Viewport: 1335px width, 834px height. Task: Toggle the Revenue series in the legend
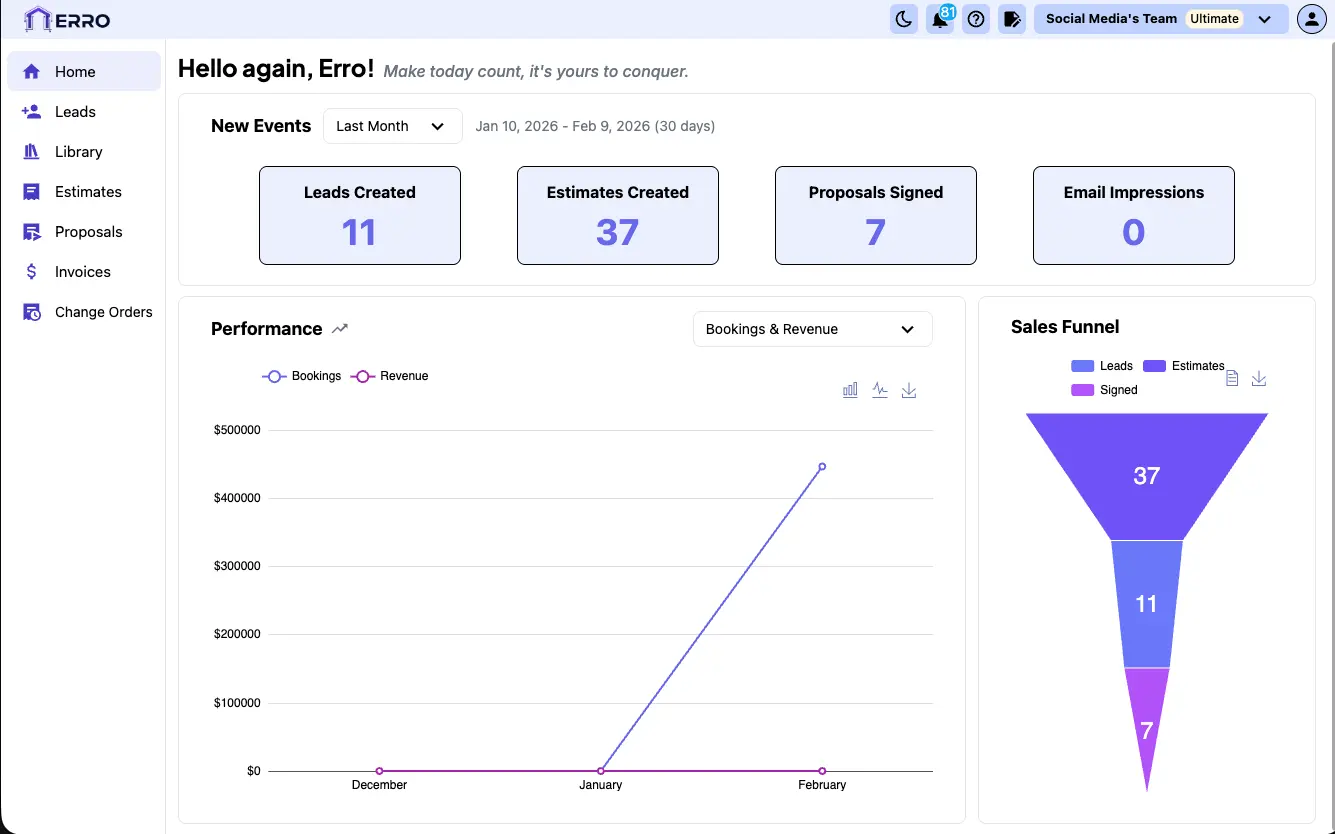tap(389, 376)
